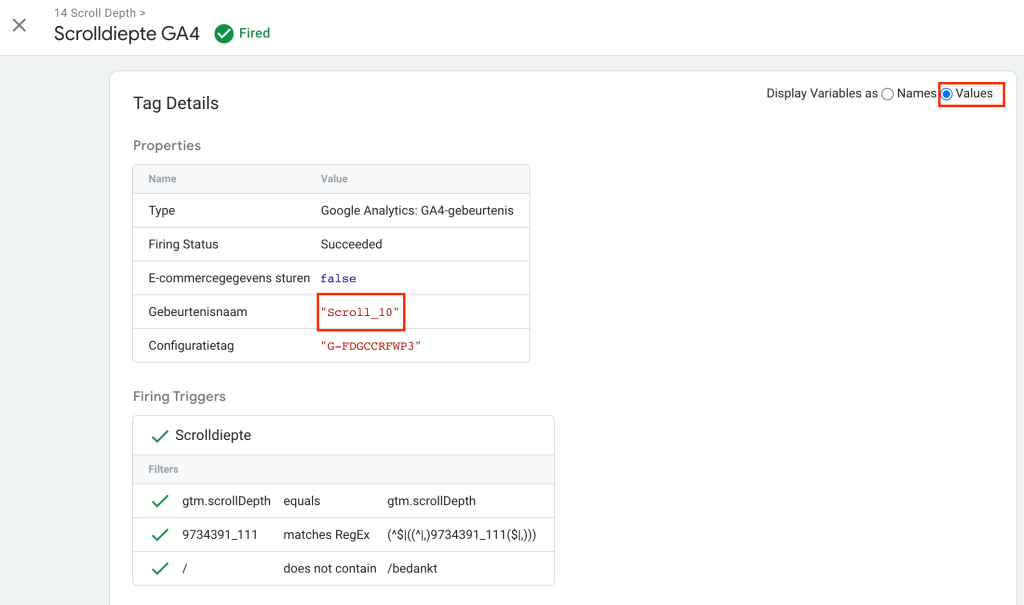
Task: Click the Name column header
Action: pyautogui.click(x=162, y=179)
